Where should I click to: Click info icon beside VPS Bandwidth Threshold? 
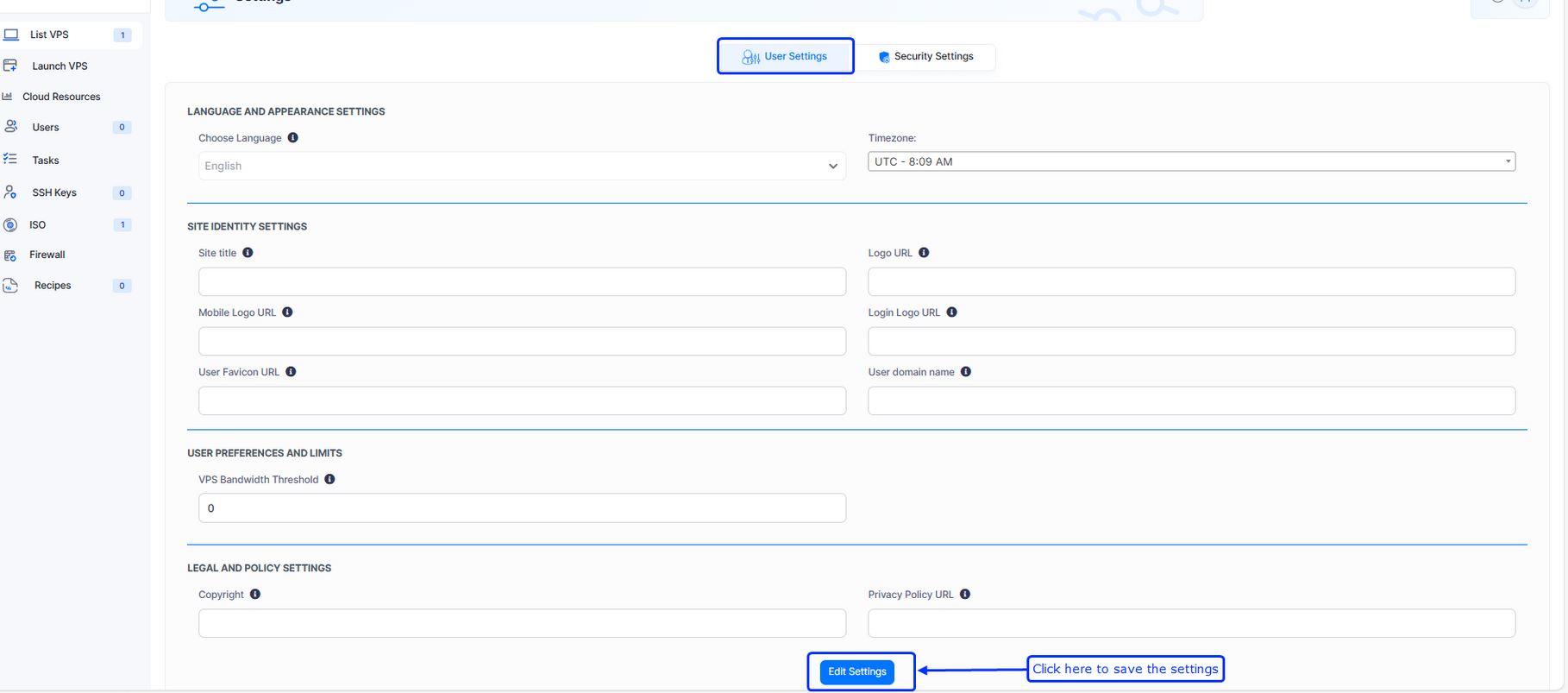[x=329, y=480]
